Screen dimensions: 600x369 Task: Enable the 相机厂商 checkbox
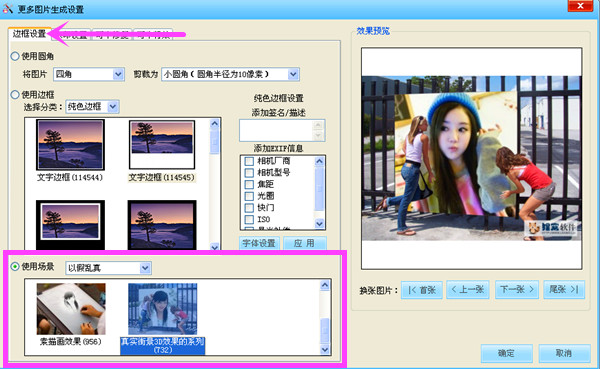pos(249,161)
